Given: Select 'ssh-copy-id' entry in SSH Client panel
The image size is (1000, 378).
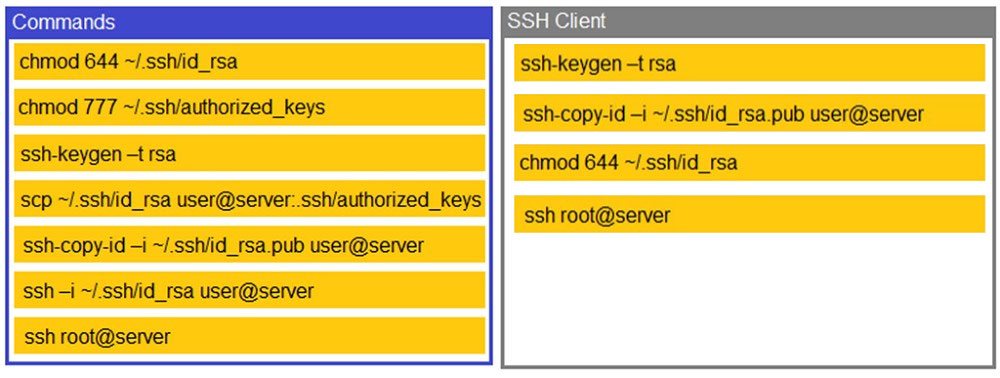Looking at the screenshot, I should 749,113.
